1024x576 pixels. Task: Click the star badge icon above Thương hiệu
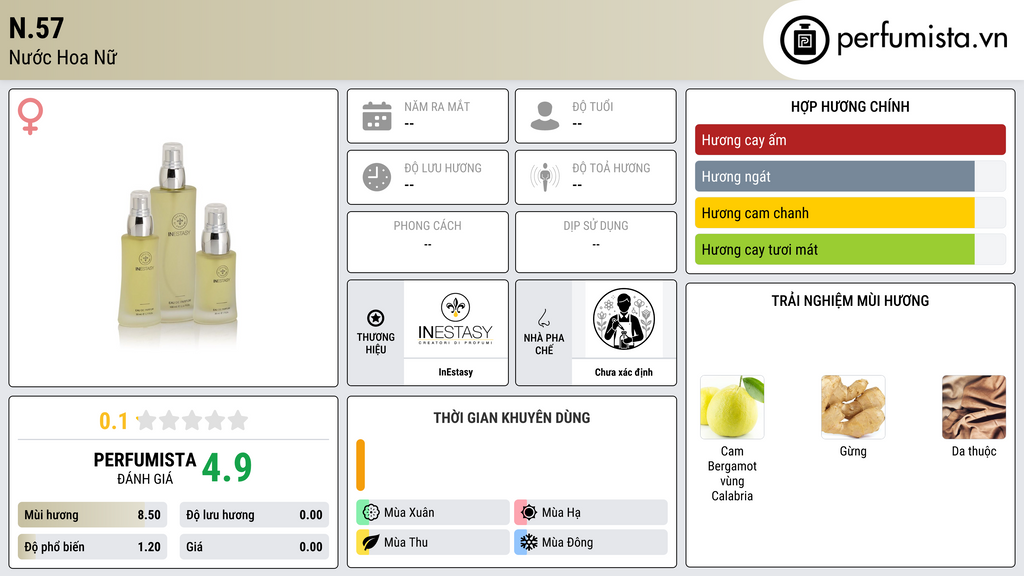click(376, 318)
